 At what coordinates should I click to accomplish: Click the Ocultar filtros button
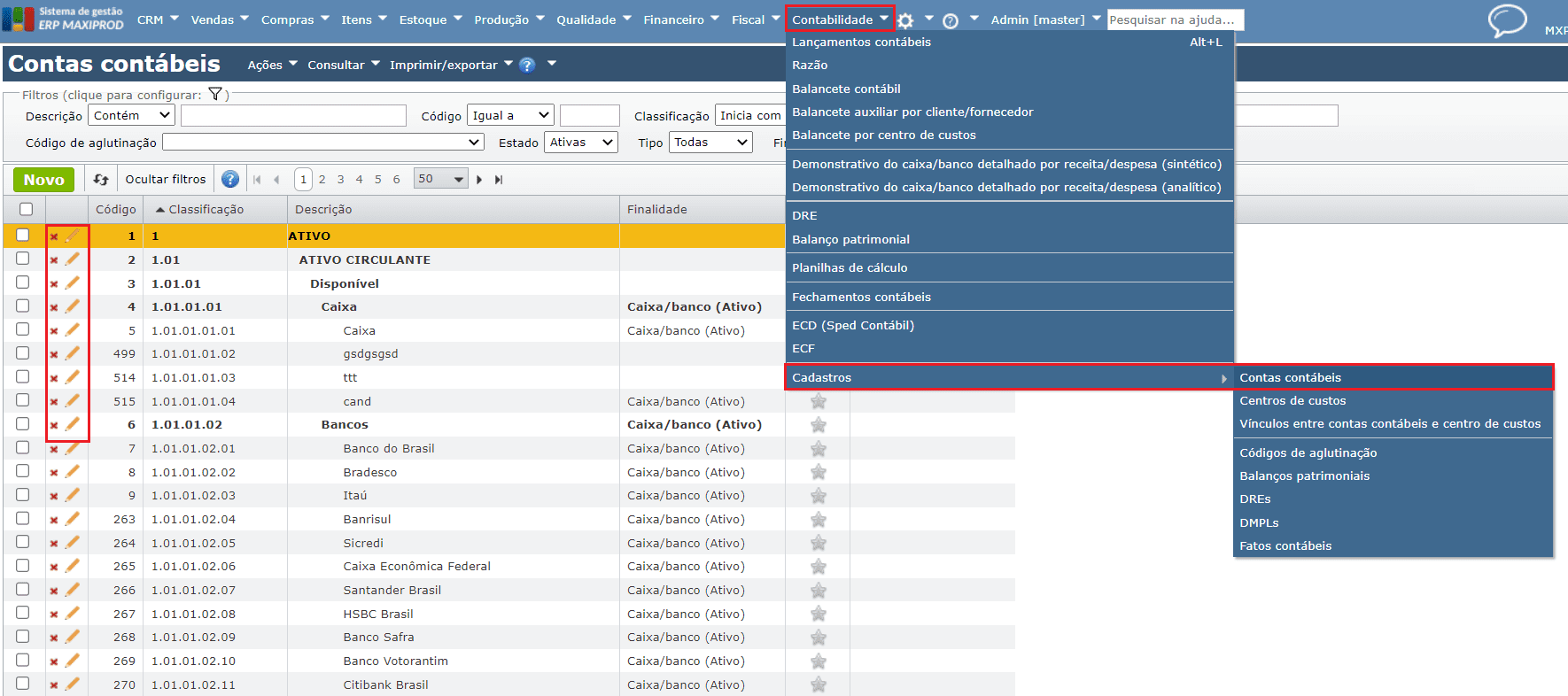click(x=166, y=180)
